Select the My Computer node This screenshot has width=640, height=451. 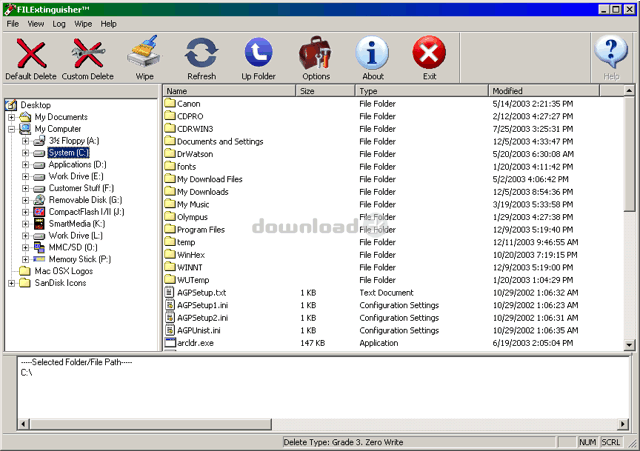tap(58, 129)
